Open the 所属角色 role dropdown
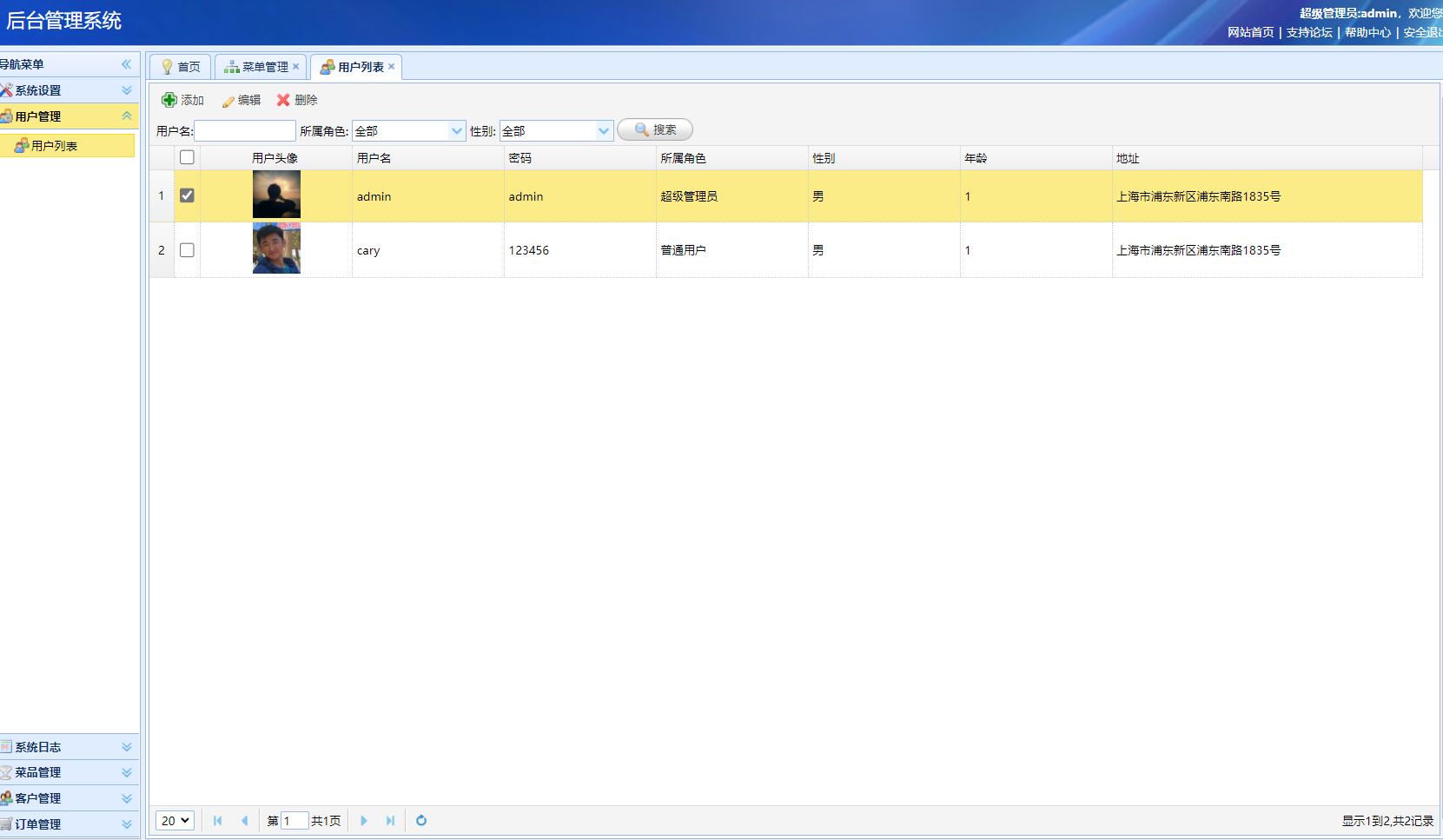This screenshot has height=840, width=1443. click(457, 131)
